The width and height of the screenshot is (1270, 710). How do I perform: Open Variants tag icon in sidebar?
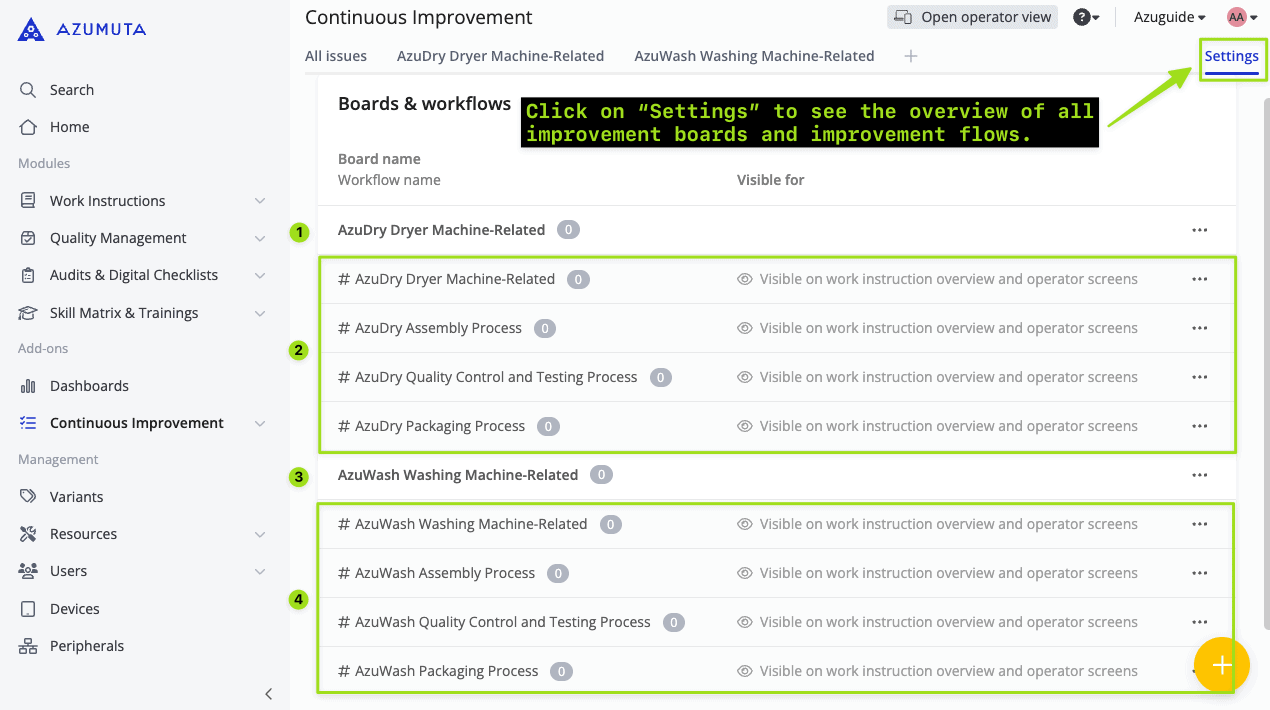[x=28, y=497]
